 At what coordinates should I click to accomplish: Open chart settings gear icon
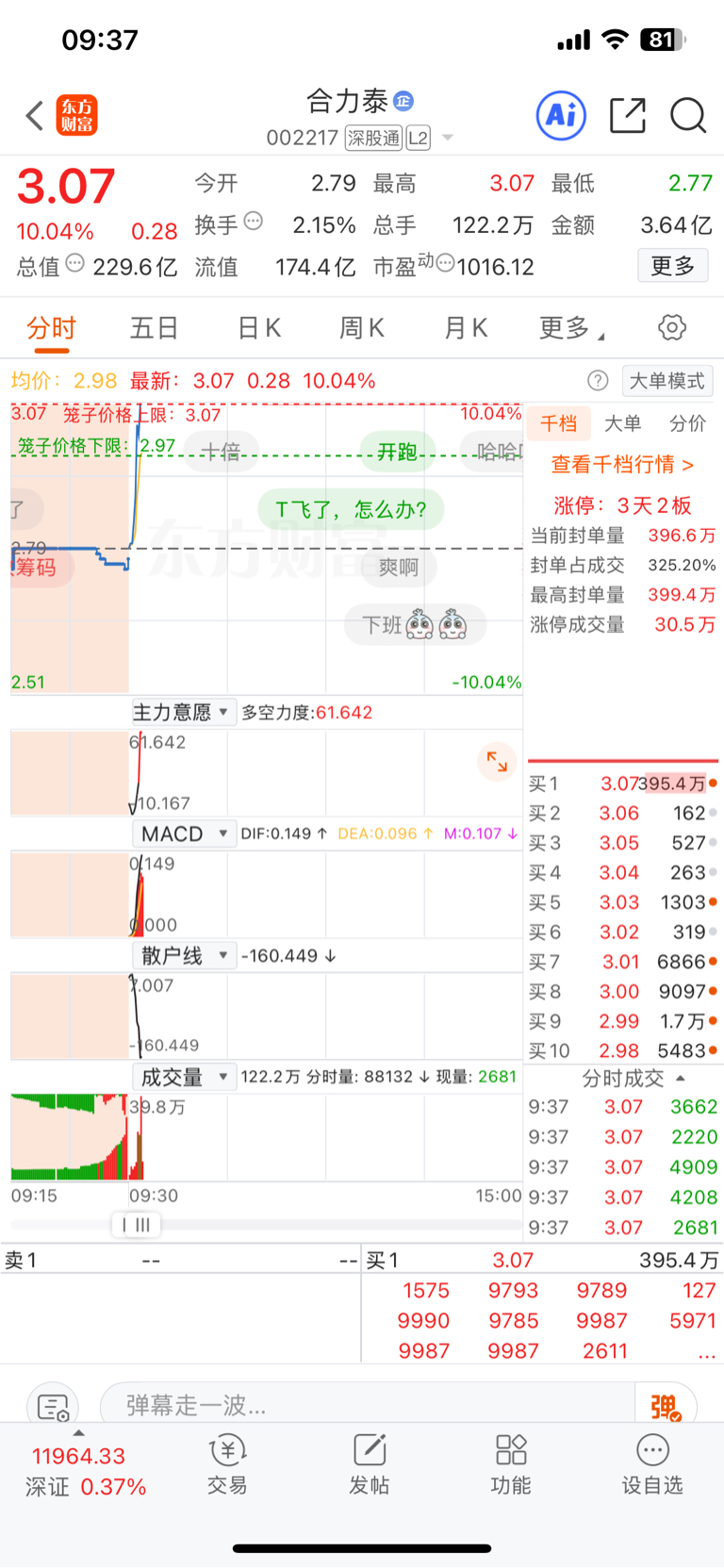[x=672, y=327]
